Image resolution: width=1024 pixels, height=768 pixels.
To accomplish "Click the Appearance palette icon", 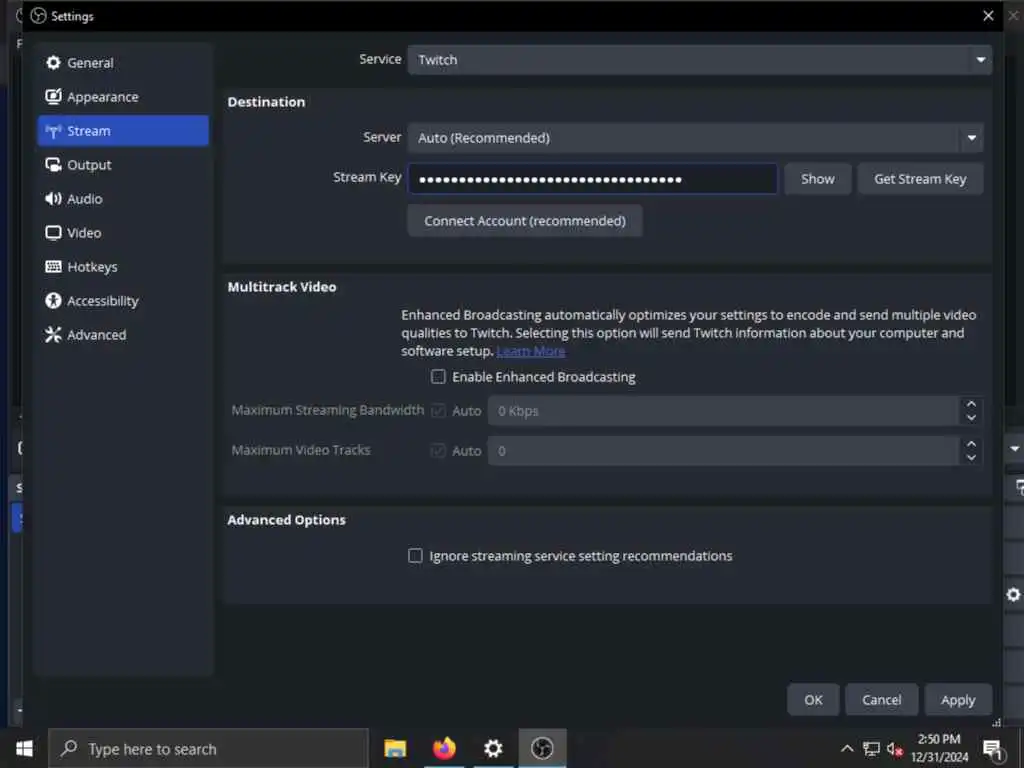I will point(53,97).
